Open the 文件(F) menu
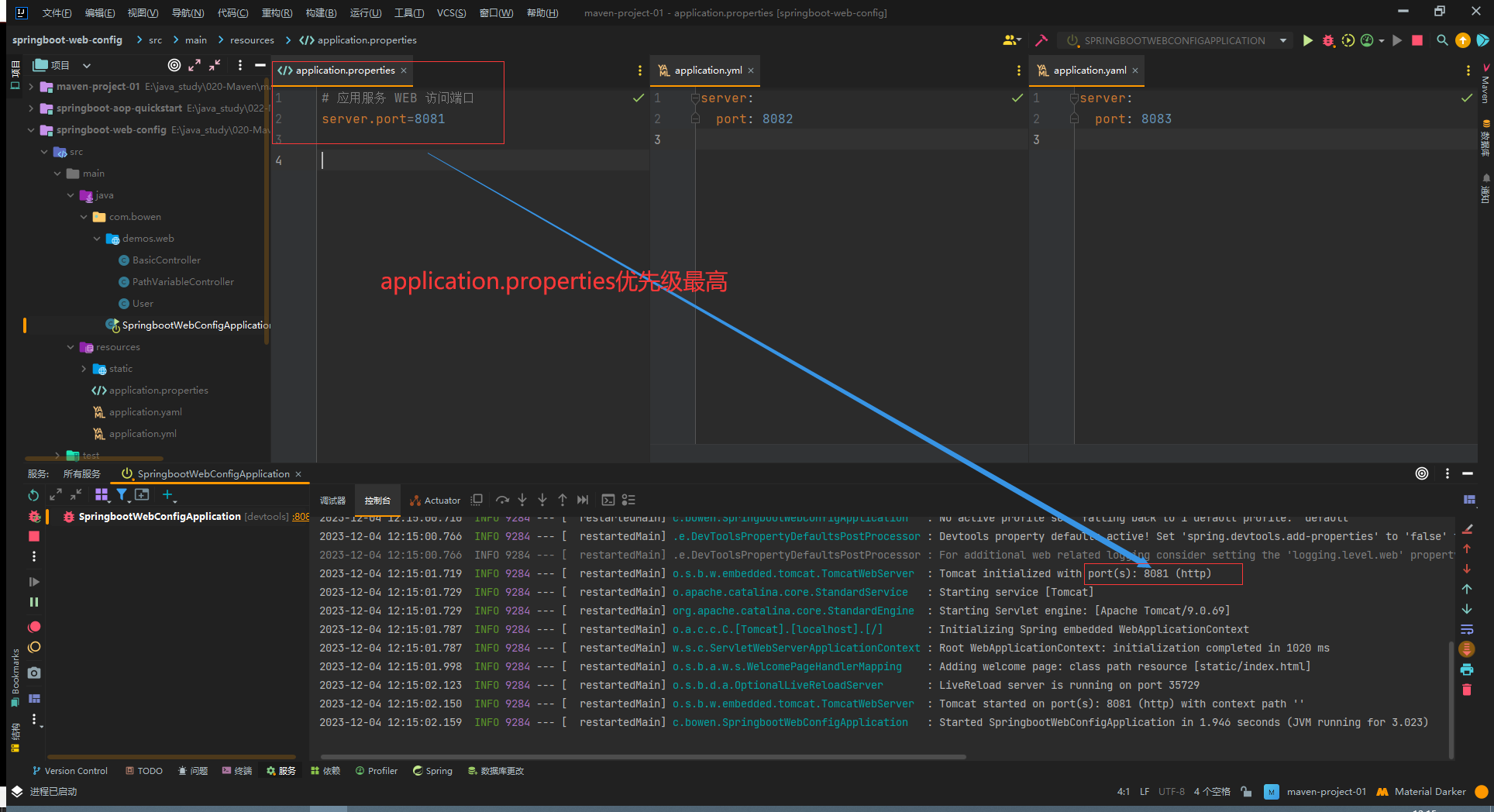The height and width of the screenshot is (812, 1494). coord(57,12)
